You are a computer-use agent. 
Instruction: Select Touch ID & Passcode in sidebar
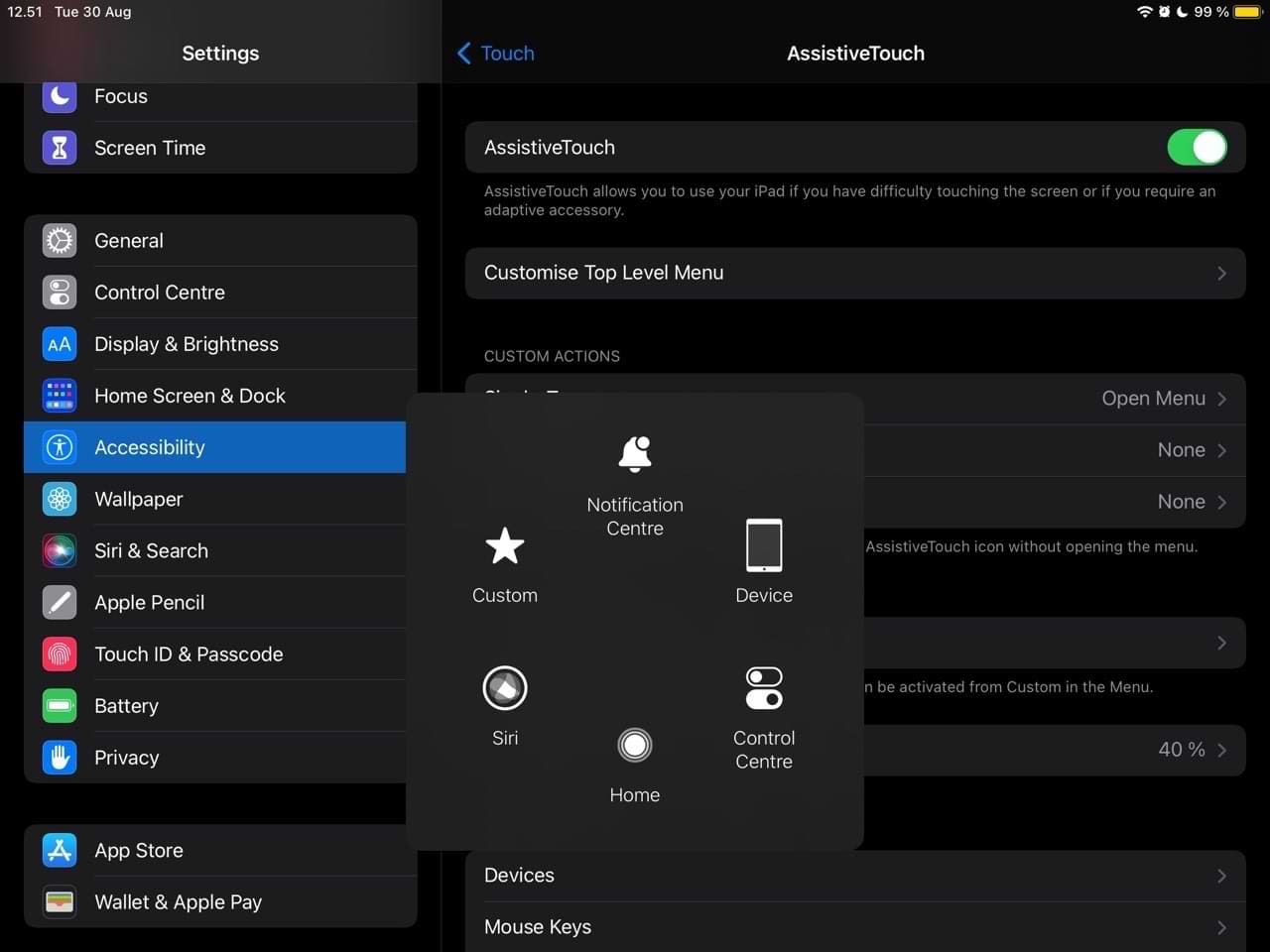(214, 654)
